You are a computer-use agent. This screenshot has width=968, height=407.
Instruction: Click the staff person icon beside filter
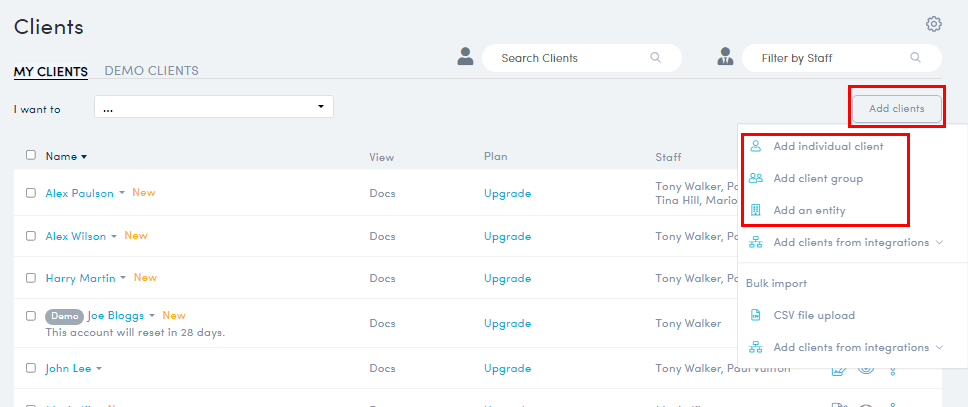(726, 57)
